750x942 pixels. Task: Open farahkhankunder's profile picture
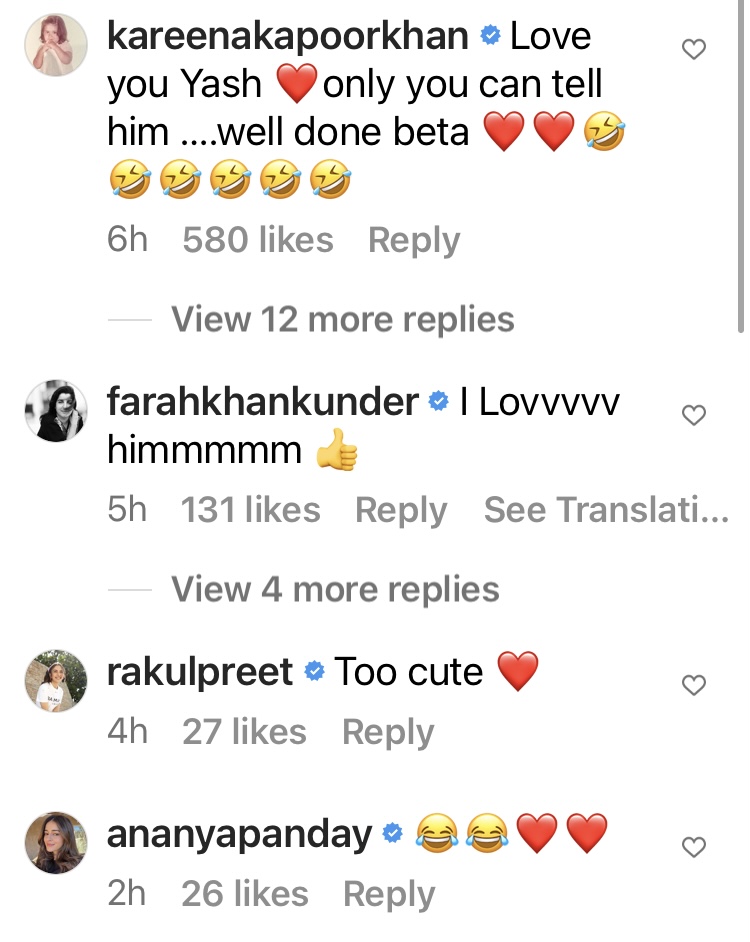[x=55, y=411]
